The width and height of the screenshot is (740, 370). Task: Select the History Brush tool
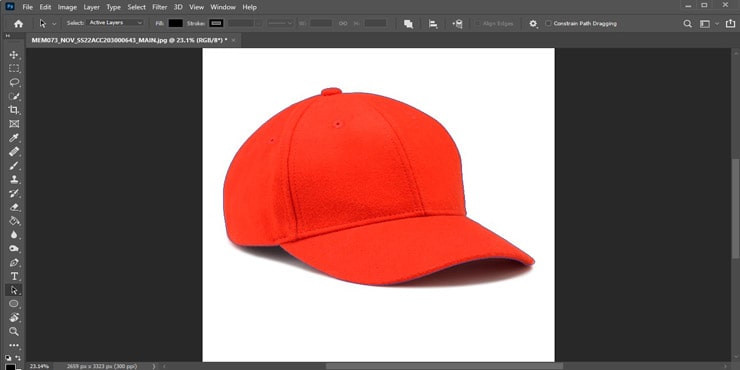14,193
